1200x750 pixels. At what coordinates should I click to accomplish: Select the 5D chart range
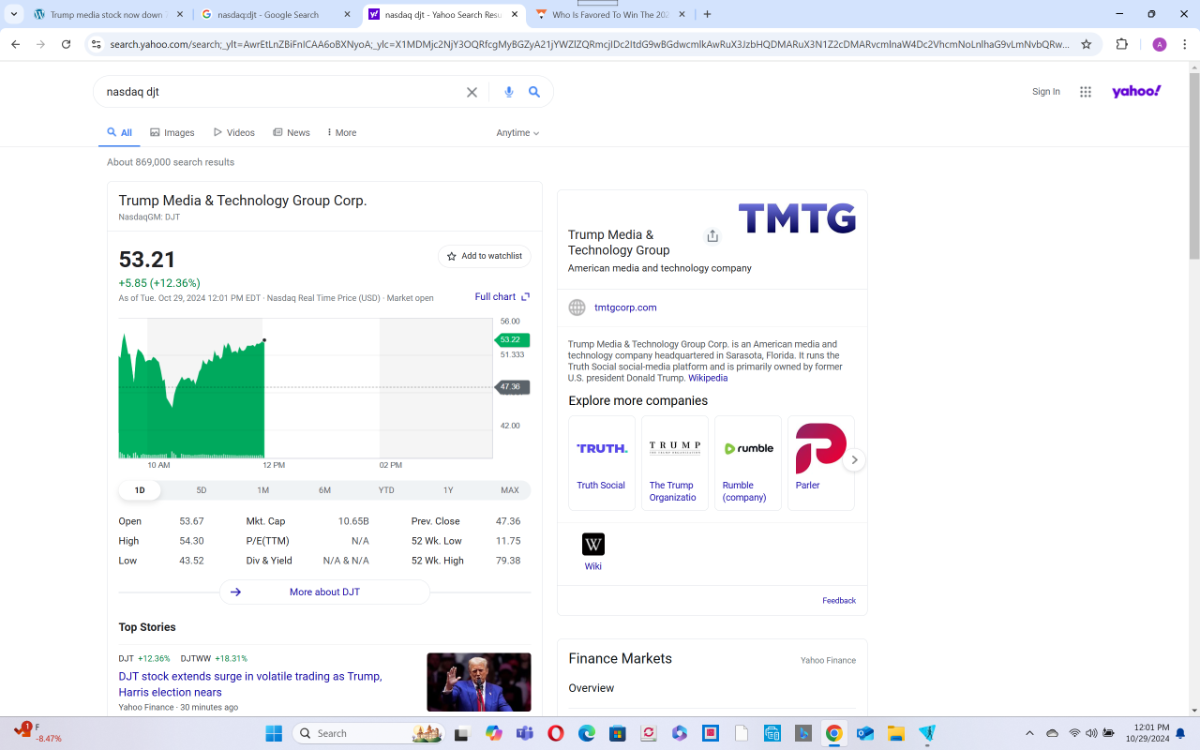coord(201,490)
